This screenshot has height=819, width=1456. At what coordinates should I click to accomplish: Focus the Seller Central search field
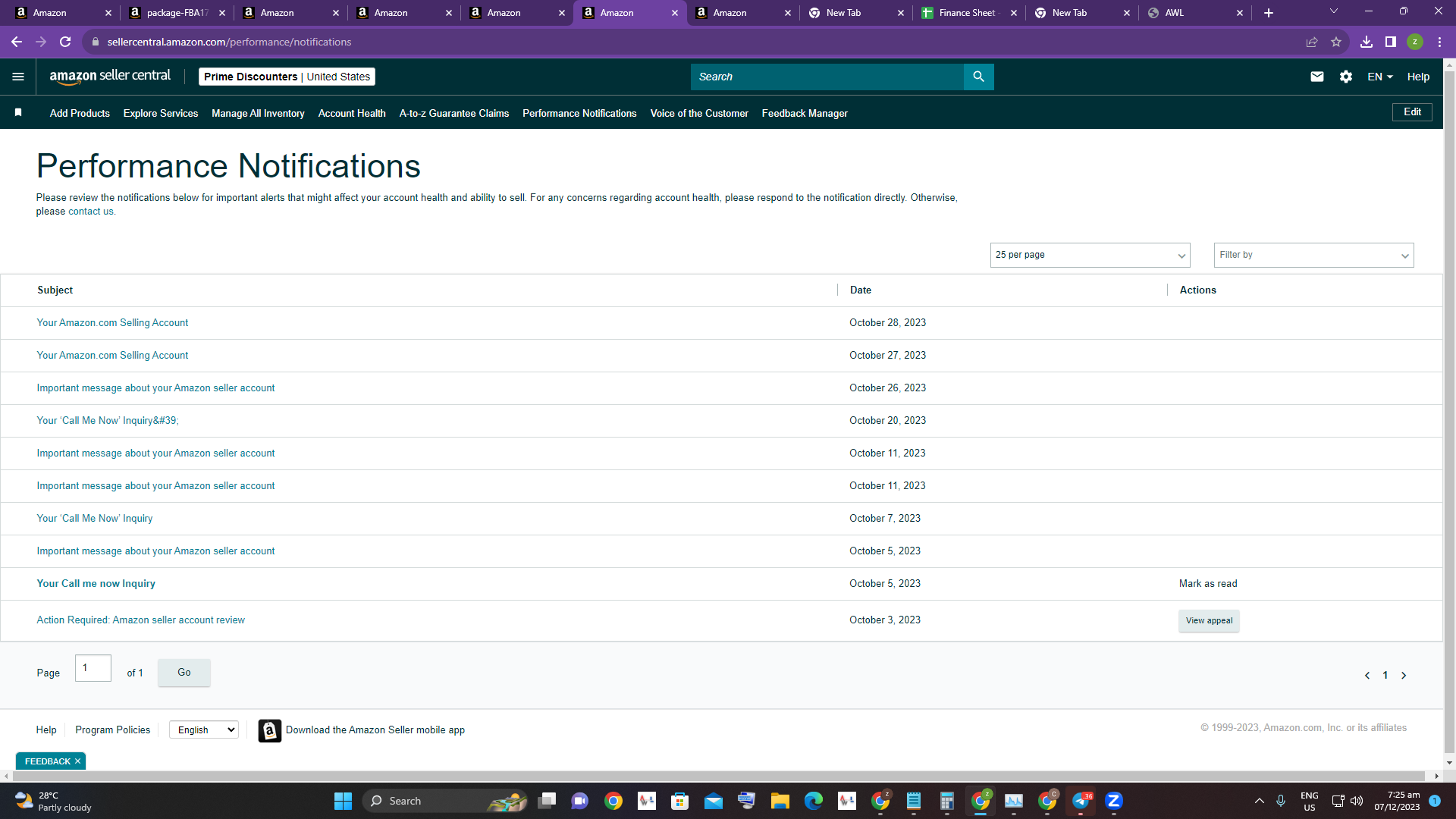pyautogui.click(x=827, y=77)
